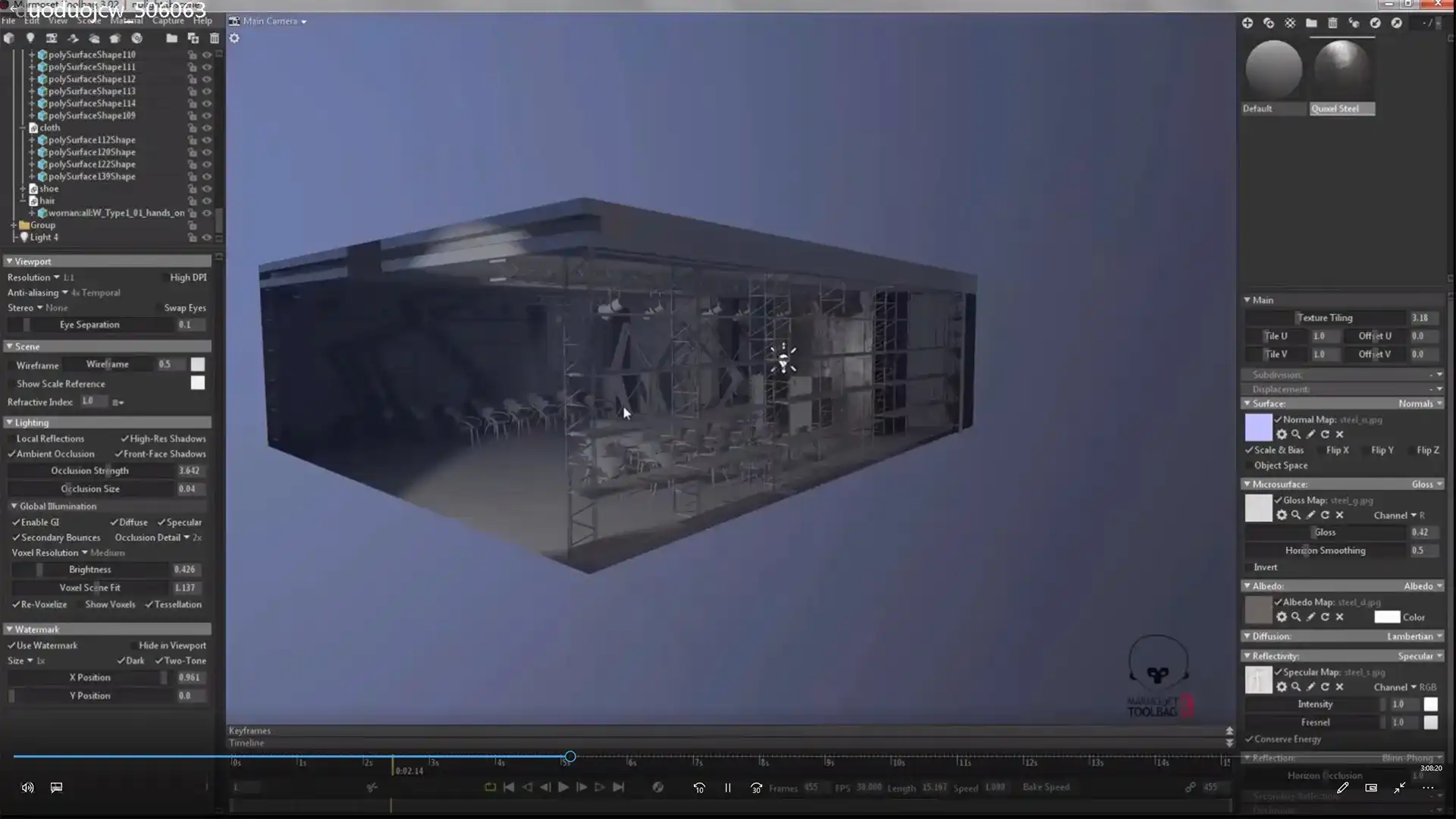The width and height of the screenshot is (1456, 819).
Task: Play the animation timeline
Action: [x=563, y=787]
